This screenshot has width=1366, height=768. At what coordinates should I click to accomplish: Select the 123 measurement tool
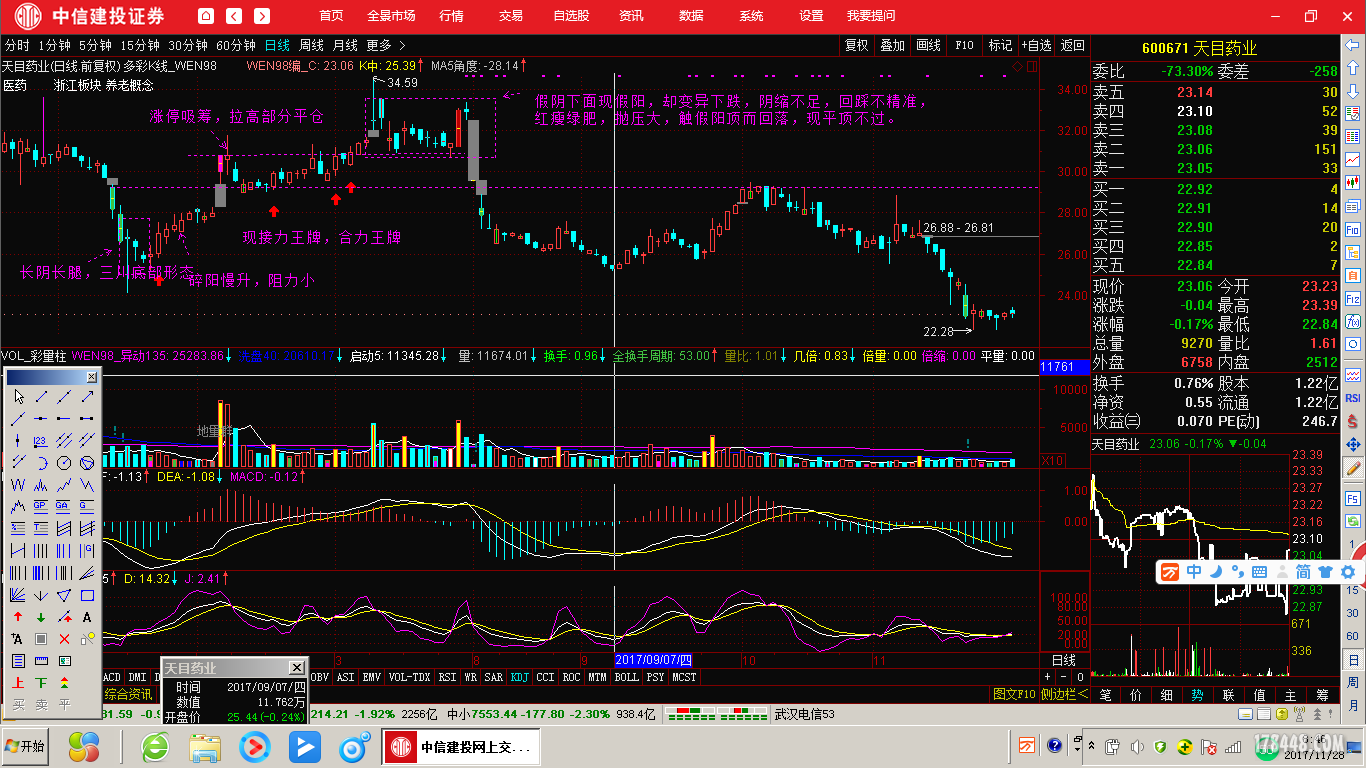point(41,441)
